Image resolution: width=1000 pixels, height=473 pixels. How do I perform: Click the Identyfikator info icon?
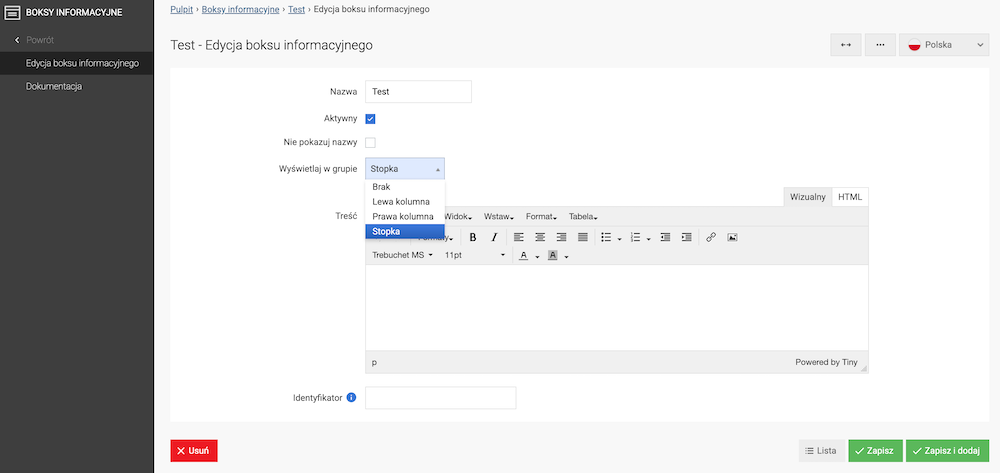click(351, 398)
